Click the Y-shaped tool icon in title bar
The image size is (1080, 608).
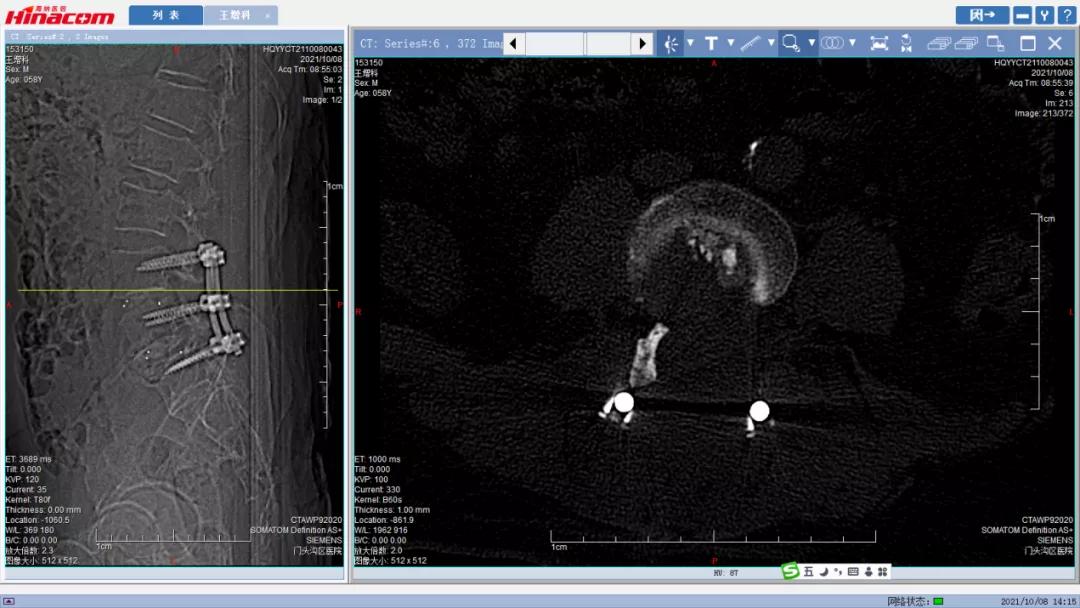tap(1044, 15)
